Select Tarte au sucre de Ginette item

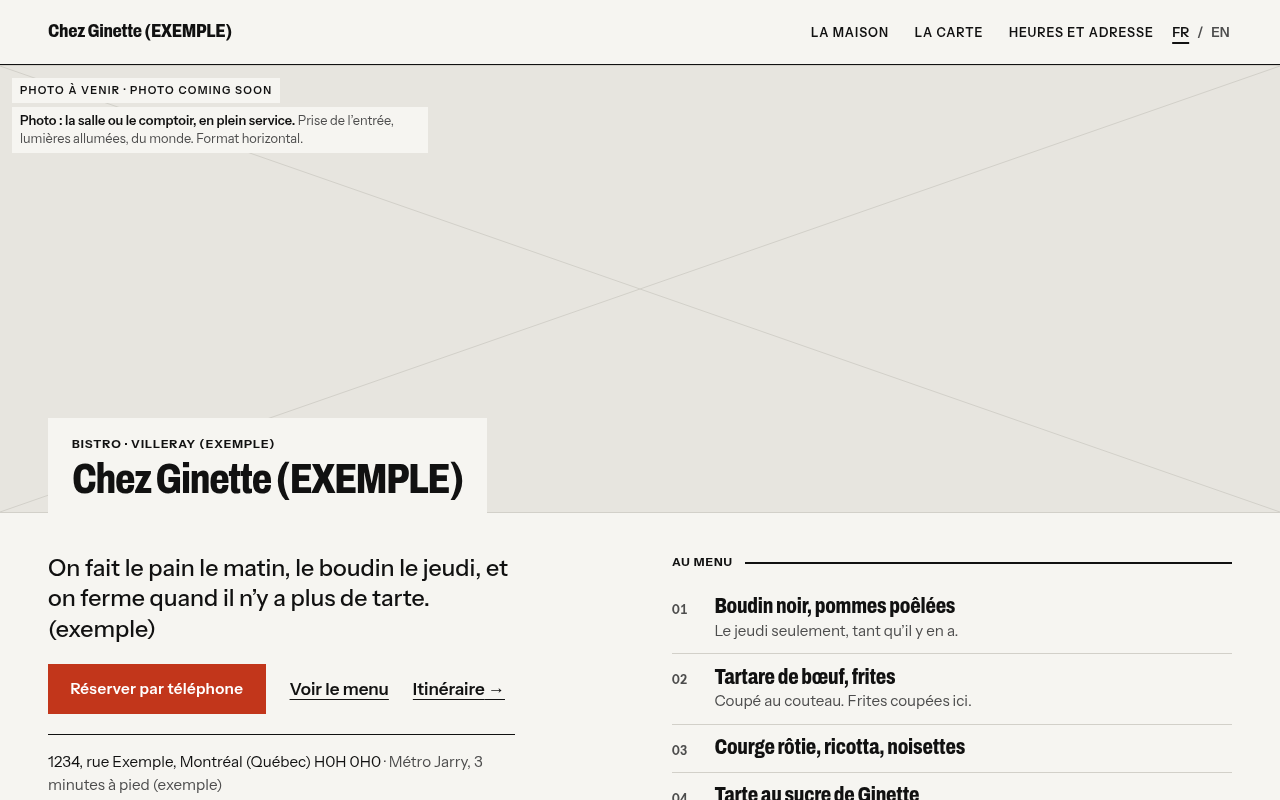(951, 790)
